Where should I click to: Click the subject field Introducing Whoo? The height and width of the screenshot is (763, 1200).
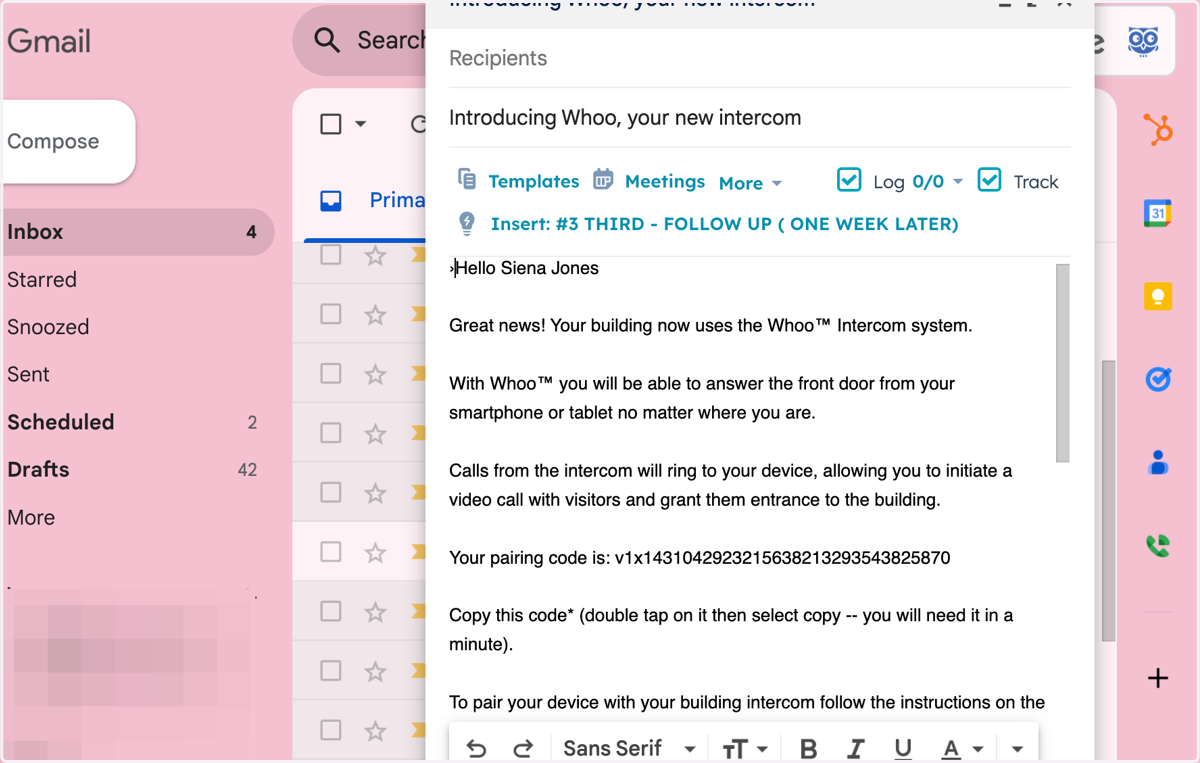click(759, 118)
